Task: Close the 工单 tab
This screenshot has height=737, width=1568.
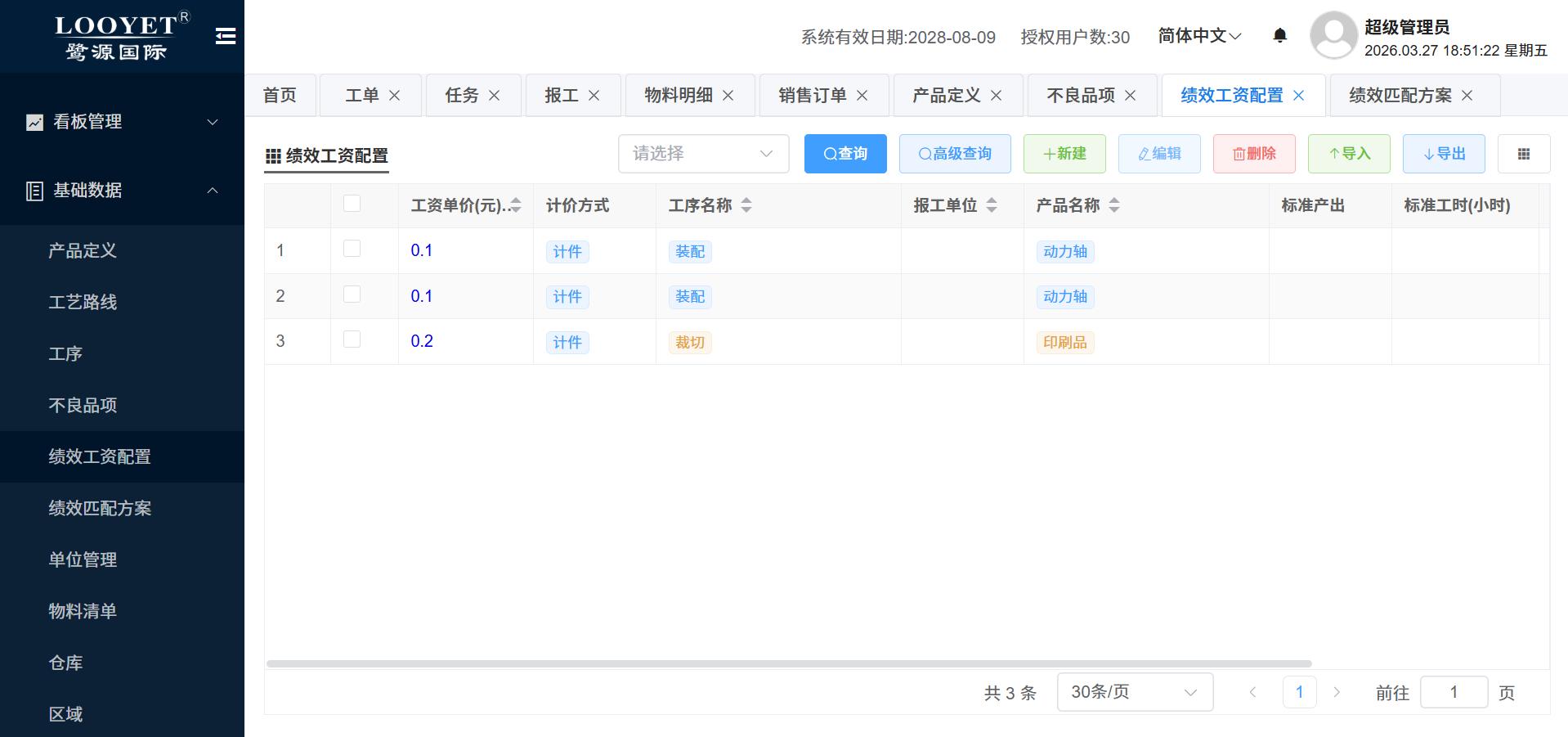Action: point(394,96)
